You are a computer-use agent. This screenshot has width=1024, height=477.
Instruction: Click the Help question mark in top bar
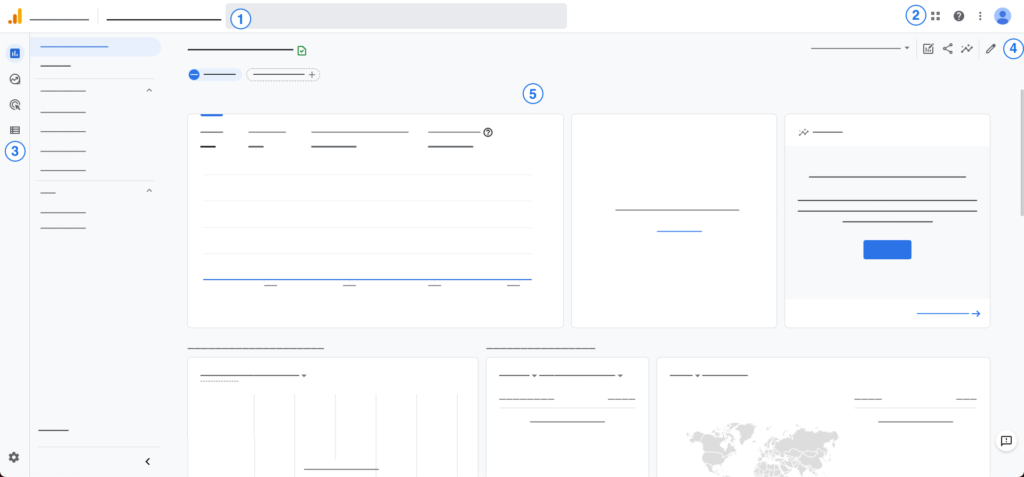pyautogui.click(x=959, y=16)
